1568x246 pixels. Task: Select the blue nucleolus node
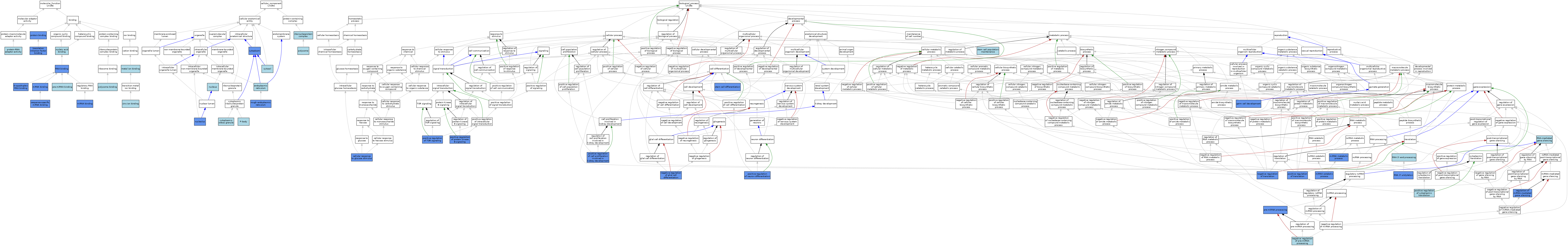tap(200, 122)
